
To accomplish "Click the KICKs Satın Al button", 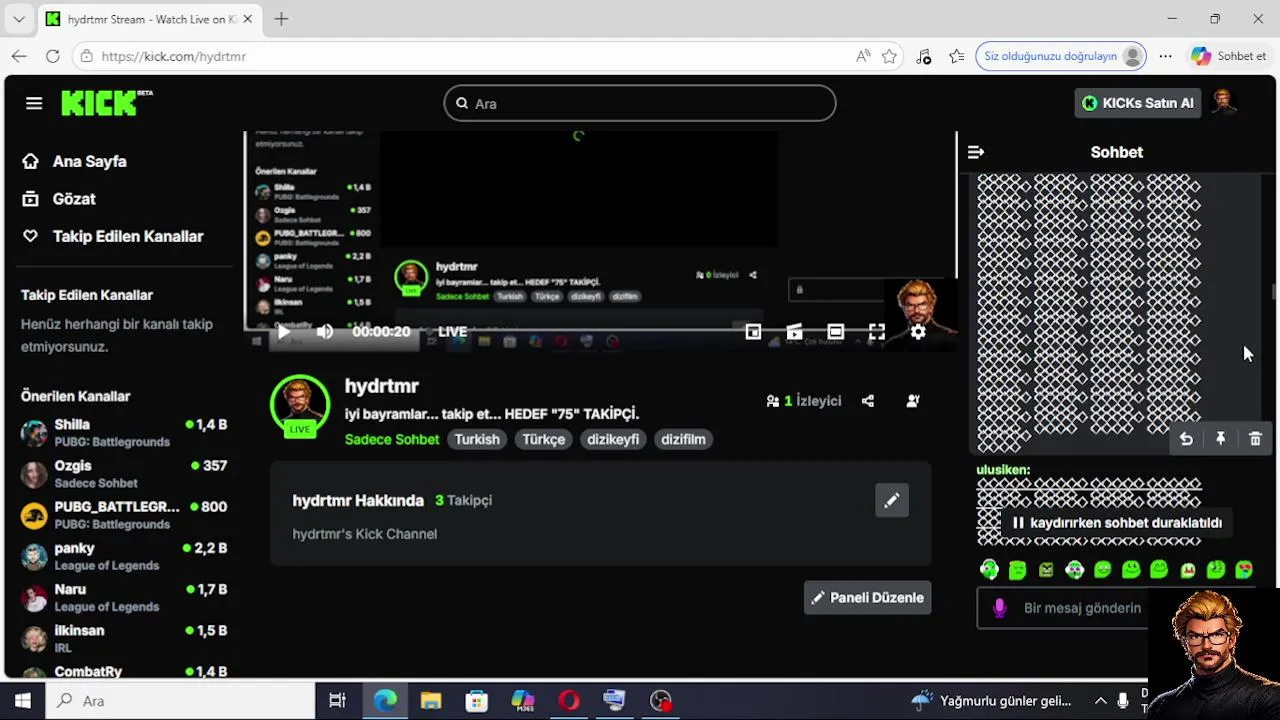I will click(x=1138, y=103).
